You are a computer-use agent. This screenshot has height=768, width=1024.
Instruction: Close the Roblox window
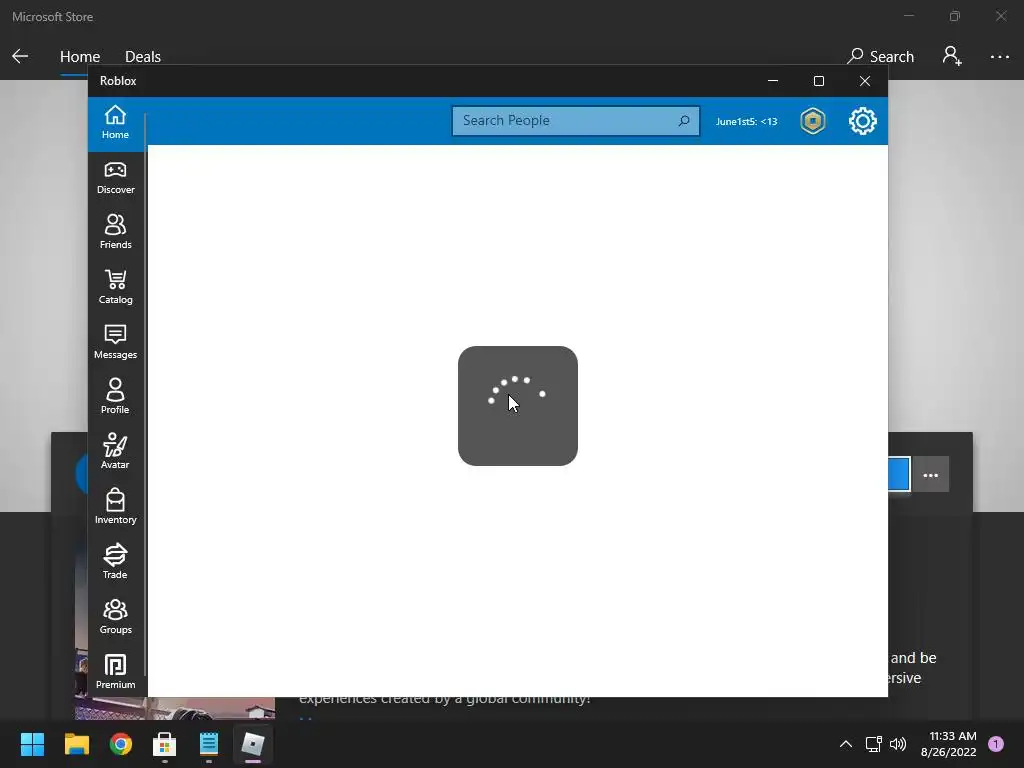[865, 81]
